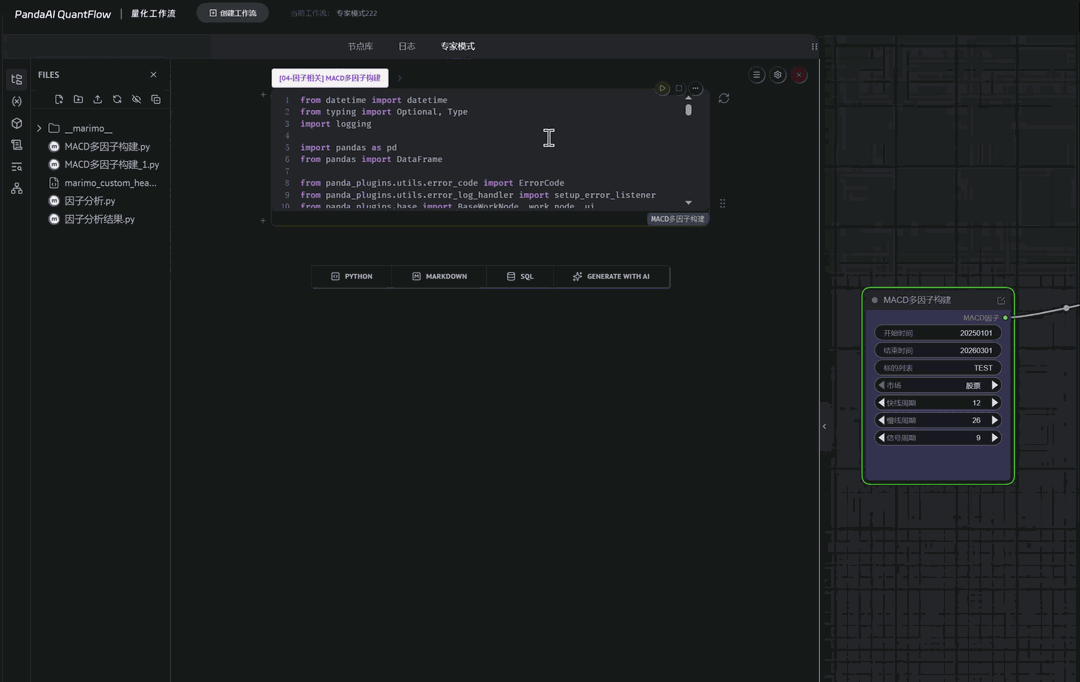Image resolution: width=1080 pixels, height=682 pixels.
Task: Toggle the MACD node status dot
Action: pos(875,300)
